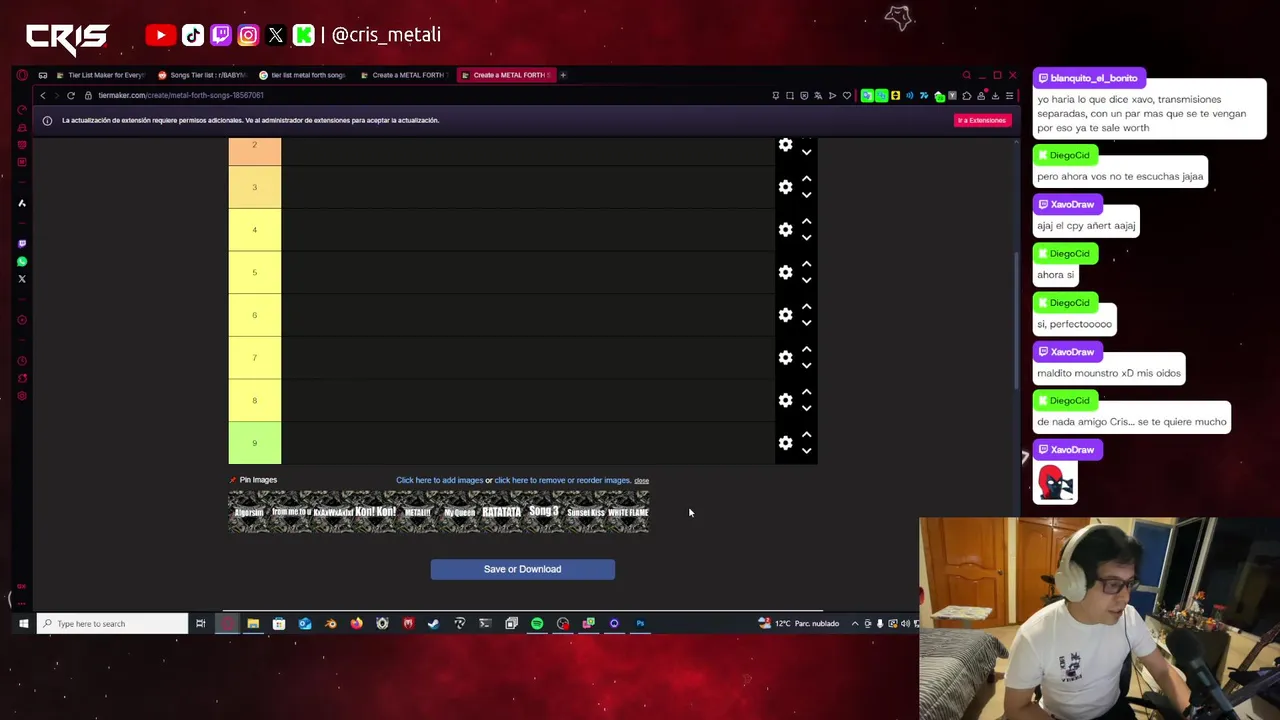Open the YouTube icon in stream header
Viewport: 1280px width, 720px height.
[160, 35]
